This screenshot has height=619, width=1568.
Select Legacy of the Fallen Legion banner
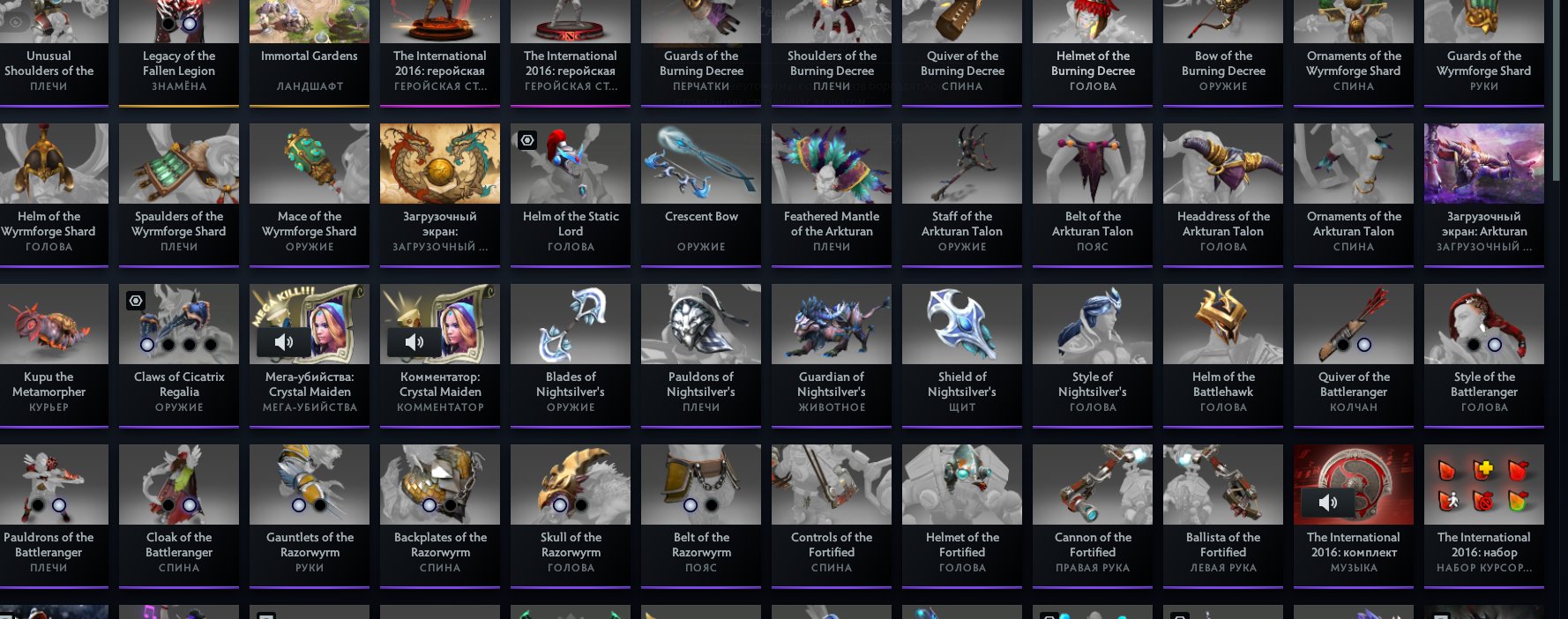click(x=179, y=52)
